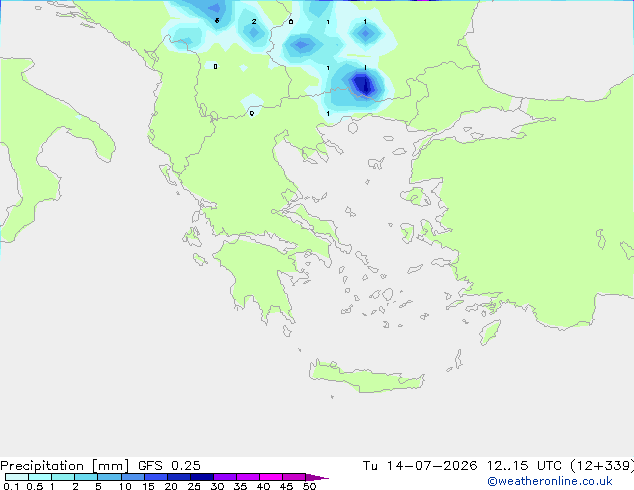Click the 'Tu 14-07-2026' date text
634x490 pixels.
coord(420,466)
